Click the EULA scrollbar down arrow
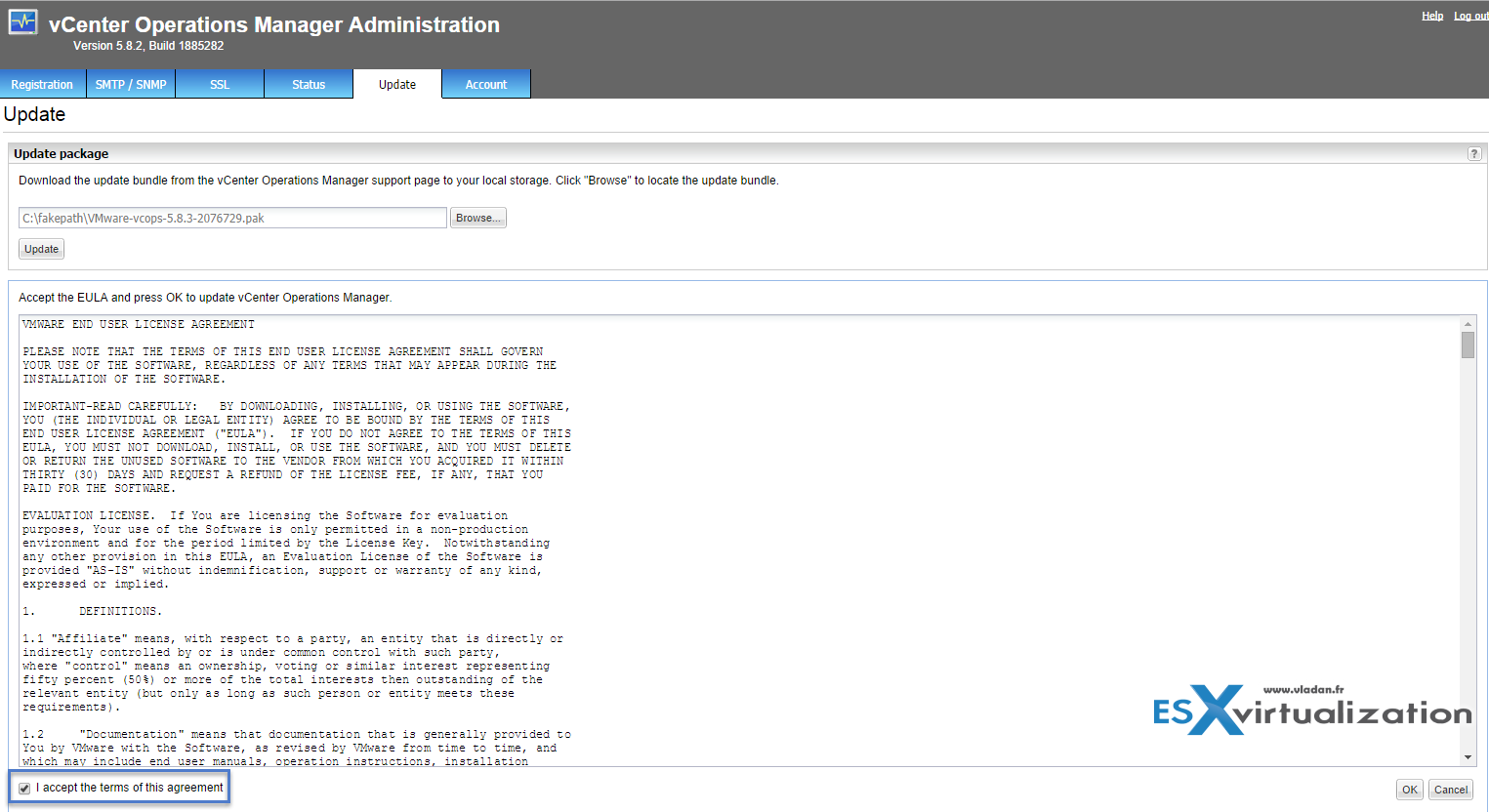The height and width of the screenshot is (812, 1489). [1468, 757]
